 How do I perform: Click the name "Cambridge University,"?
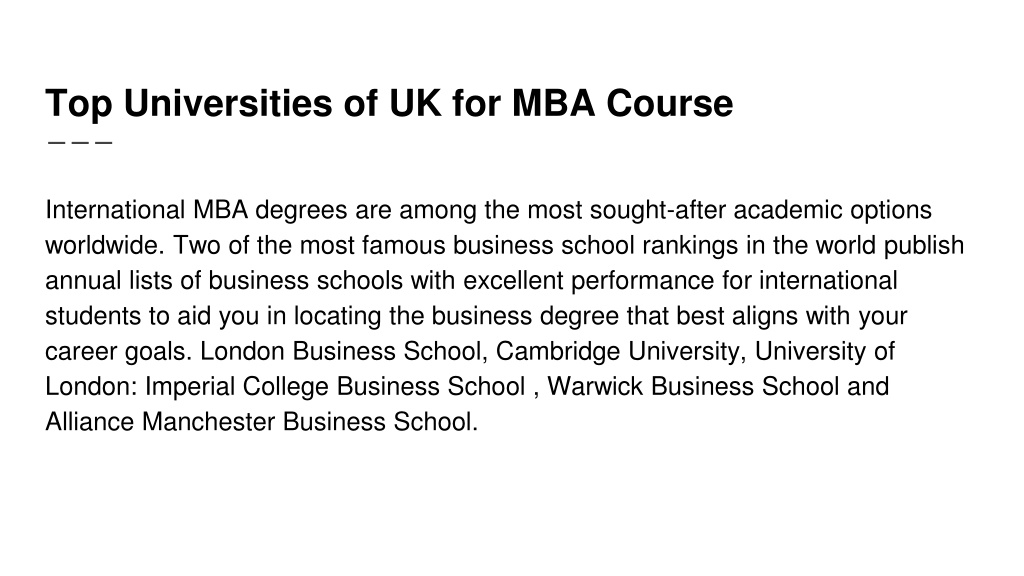point(622,351)
